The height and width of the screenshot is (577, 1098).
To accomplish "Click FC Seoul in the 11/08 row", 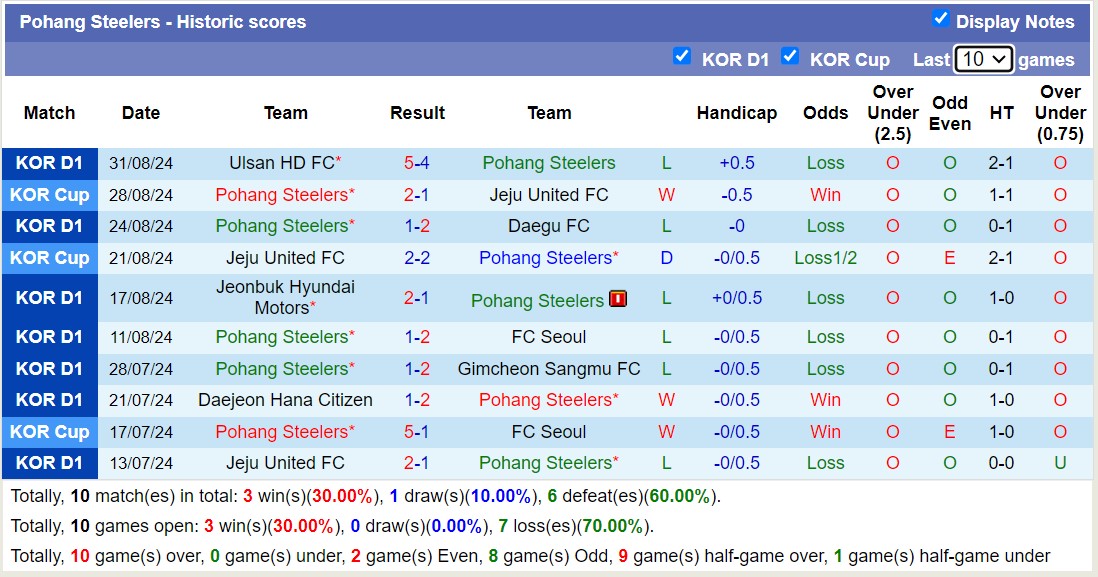I will click(x=548, y=337).
